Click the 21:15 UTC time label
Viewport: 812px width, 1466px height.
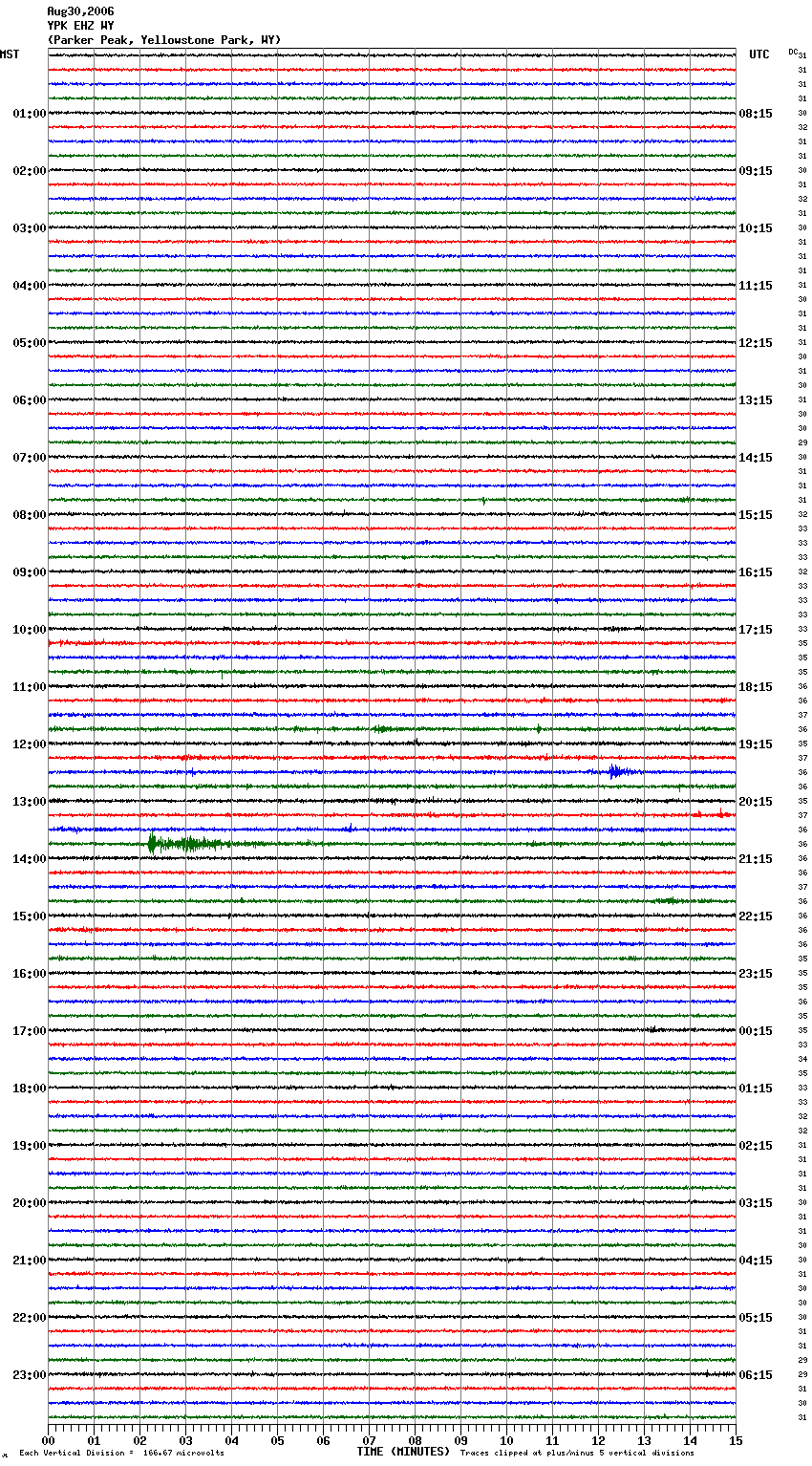point(756,859)
